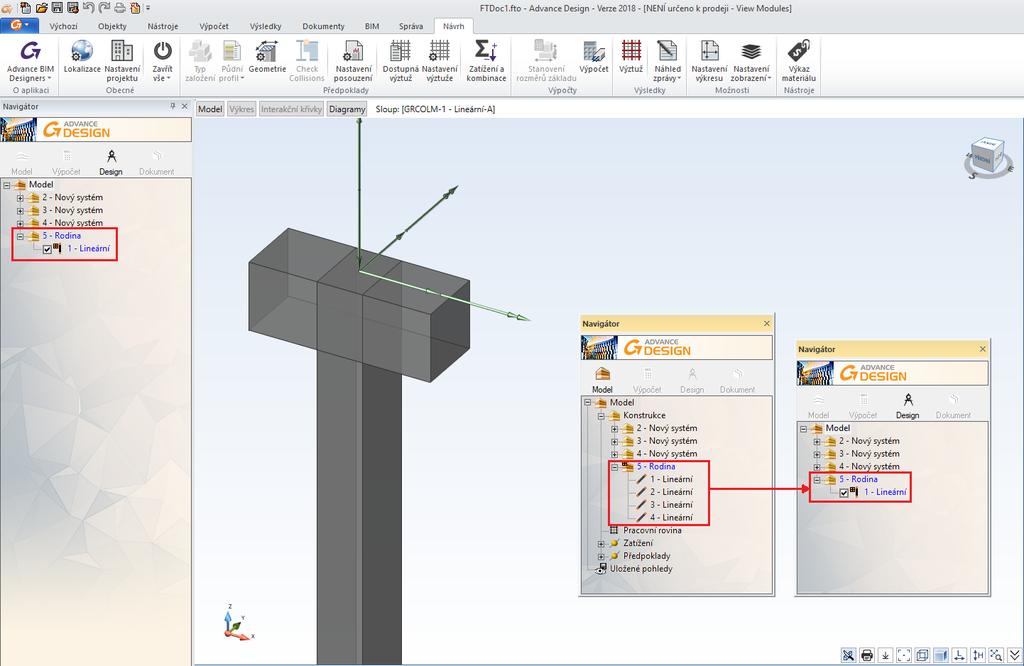Screen dimensions: 1024x666
Task: Expand 2 - Nový systém in left Navigátor
Action: 20,198
